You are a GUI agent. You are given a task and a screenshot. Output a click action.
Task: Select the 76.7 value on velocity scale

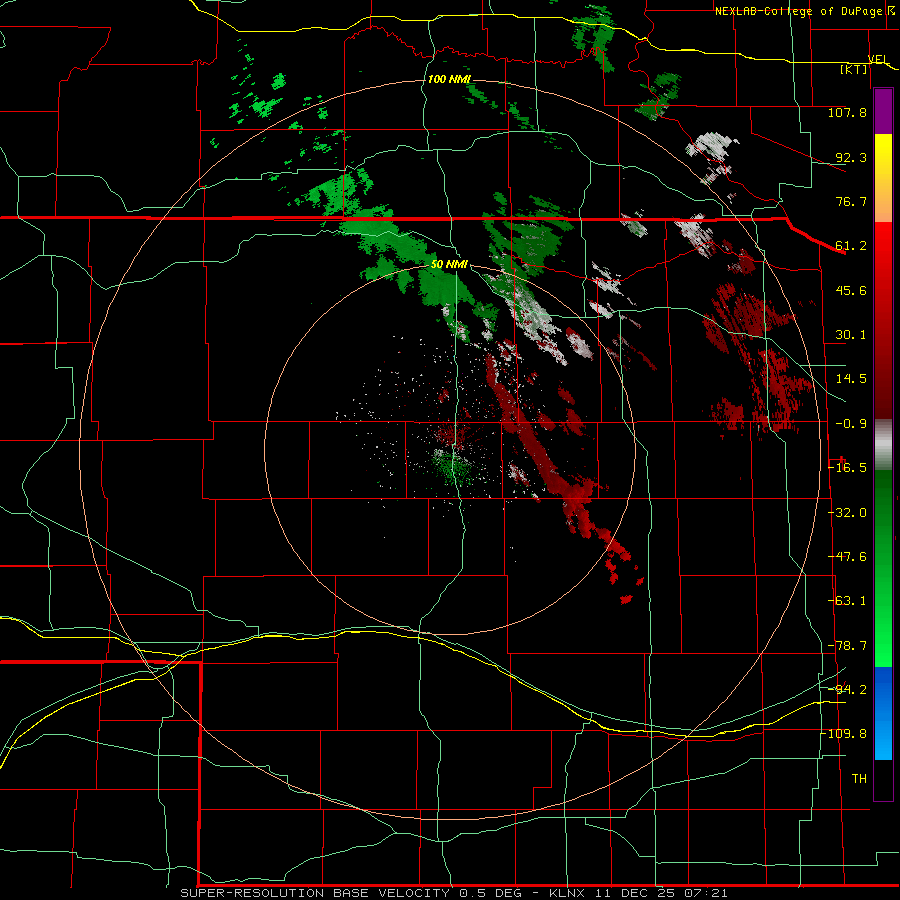(851, 201)
